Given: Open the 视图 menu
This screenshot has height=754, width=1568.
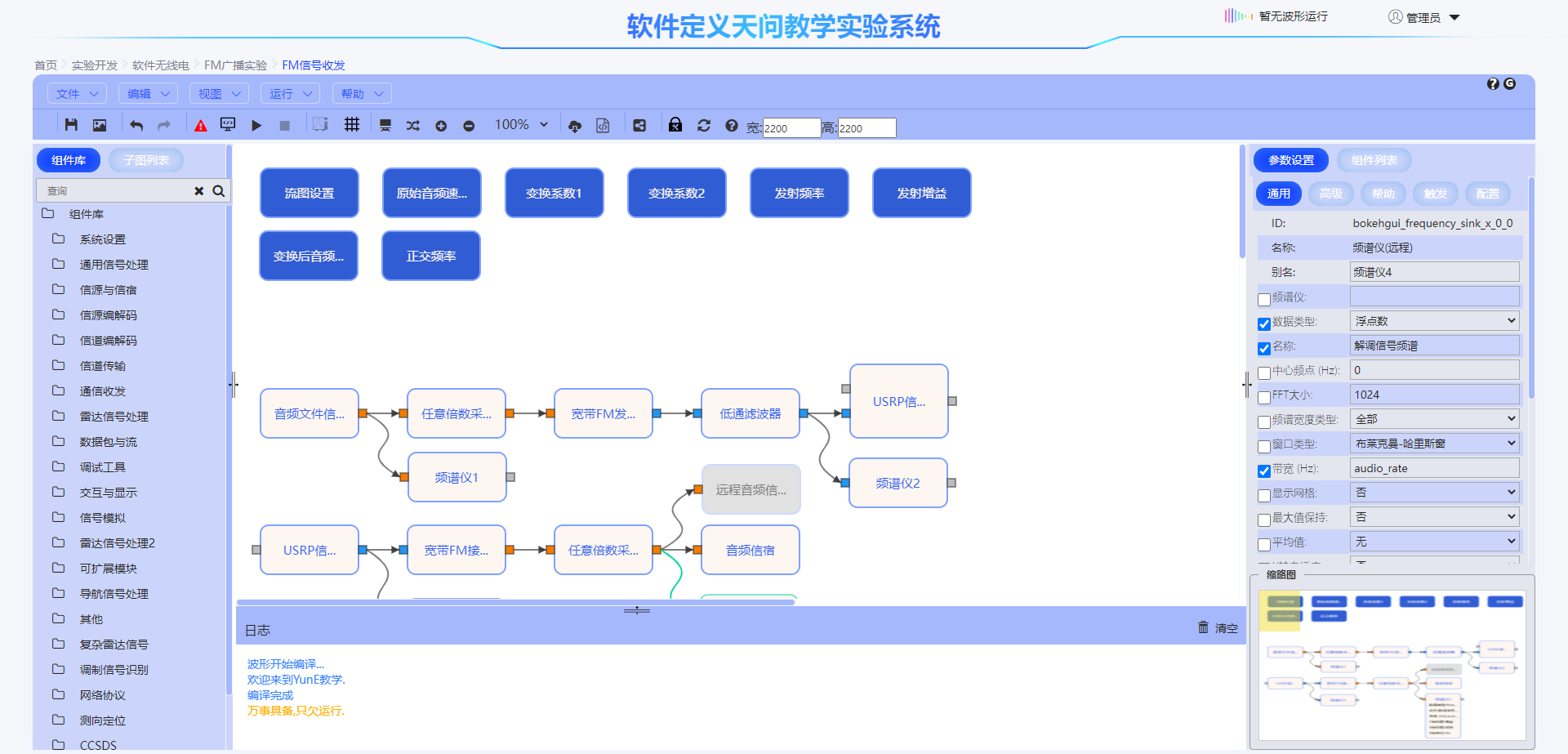Looking at the screenshot, I should tap(219, 94).
